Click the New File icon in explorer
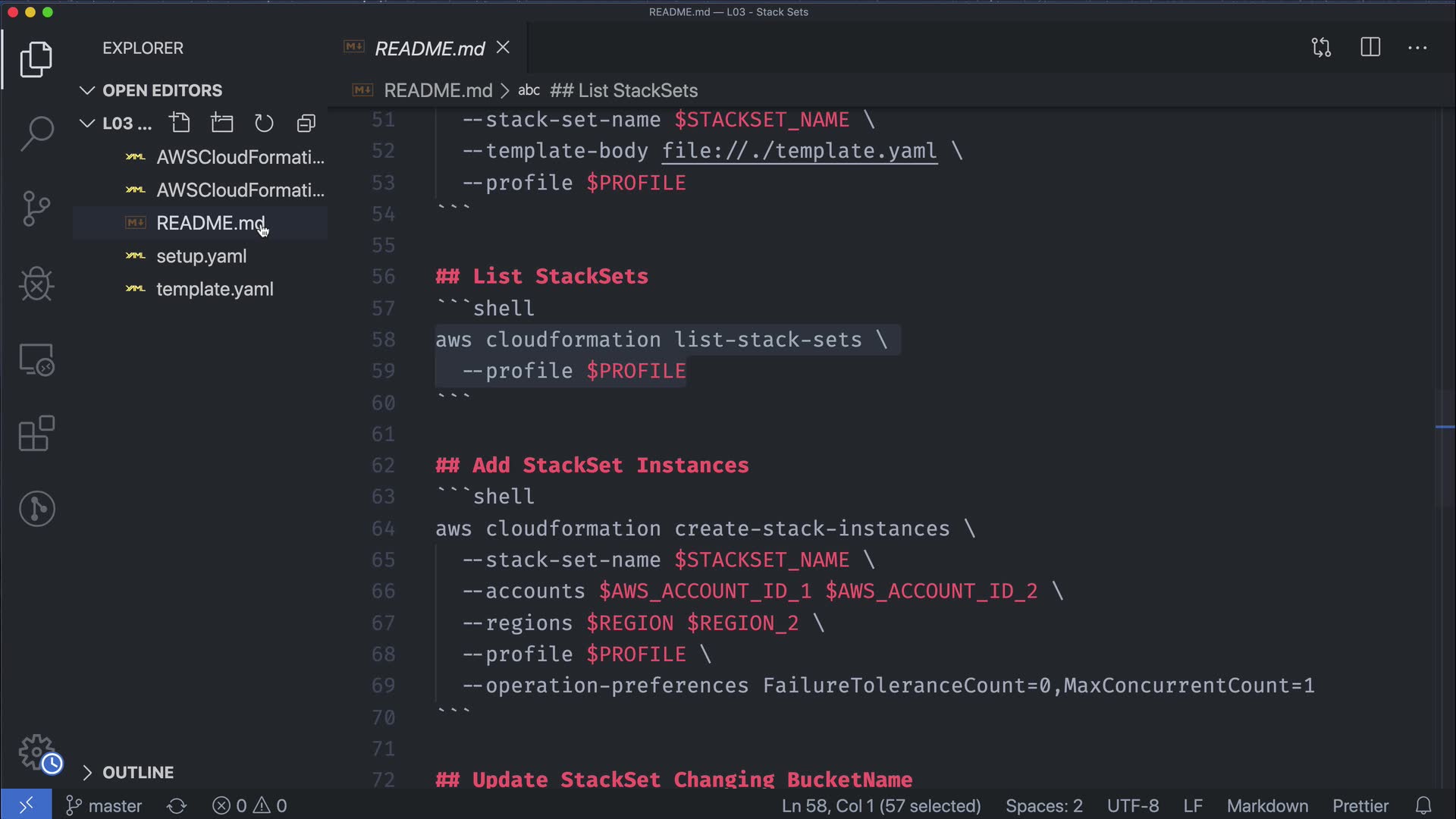 pos(180,123)
